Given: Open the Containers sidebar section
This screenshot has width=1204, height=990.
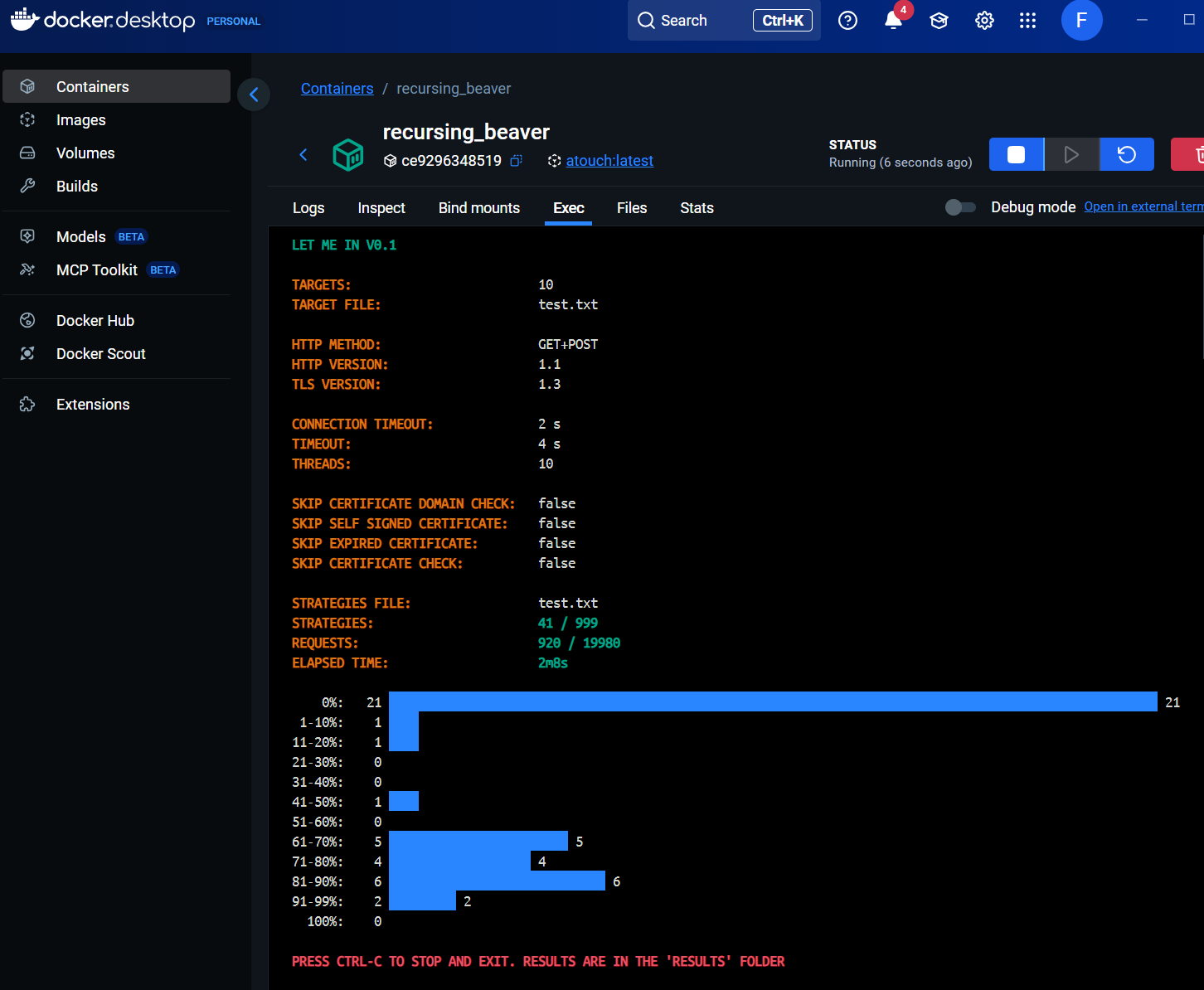Looking at the screenshot, I should tap(116, 86).
